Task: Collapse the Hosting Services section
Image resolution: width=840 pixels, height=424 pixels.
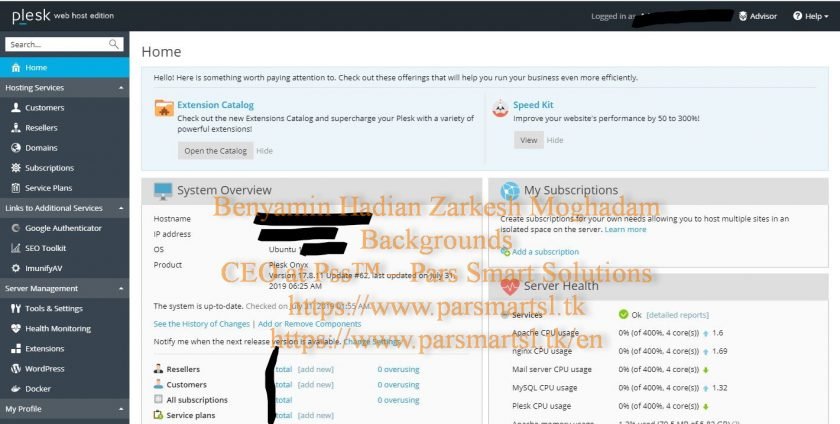Action: point(121,88)
